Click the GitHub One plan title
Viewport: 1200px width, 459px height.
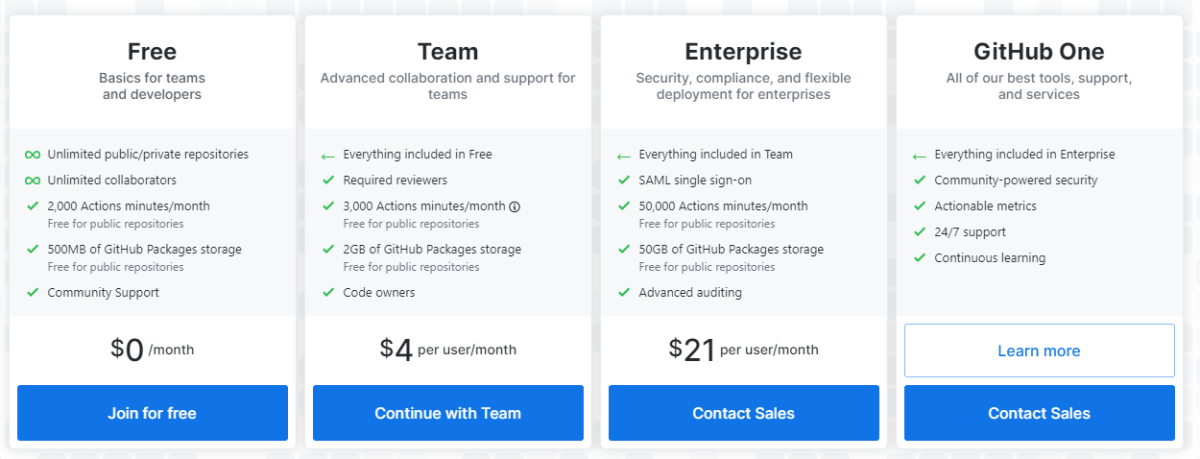(x=1039, y=51)
